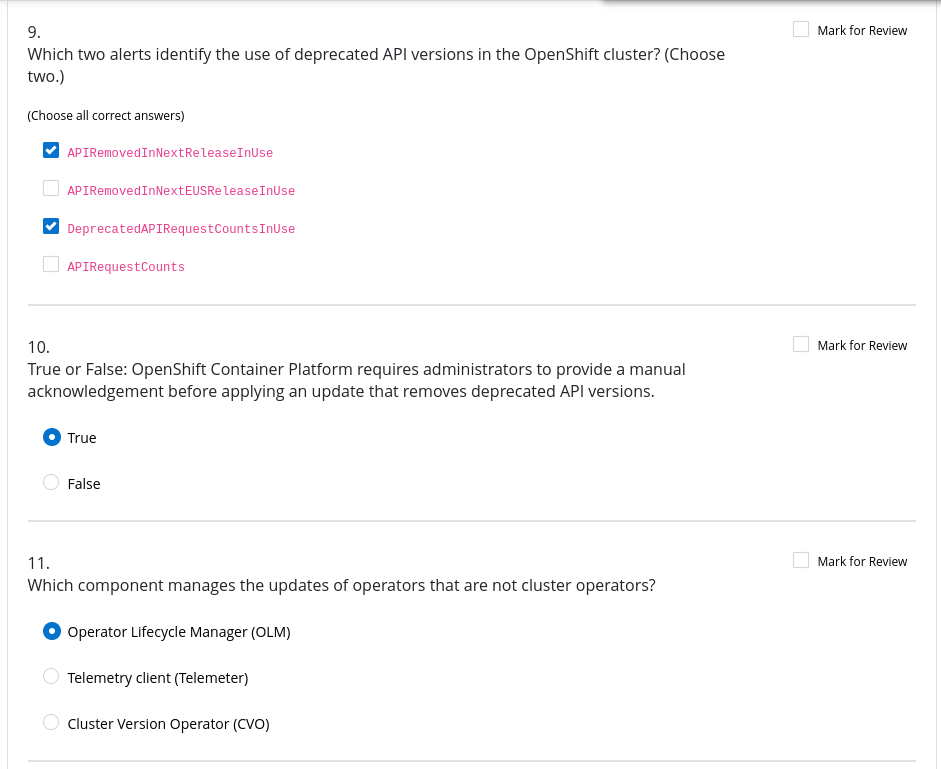Select the False radio button
941x769 pixels.
click(x=52, y=483)
